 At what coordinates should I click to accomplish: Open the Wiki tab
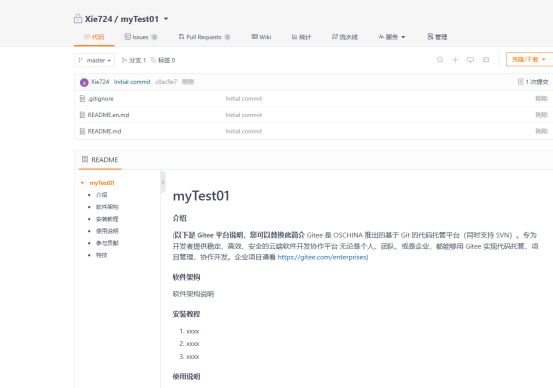[261, 37]
